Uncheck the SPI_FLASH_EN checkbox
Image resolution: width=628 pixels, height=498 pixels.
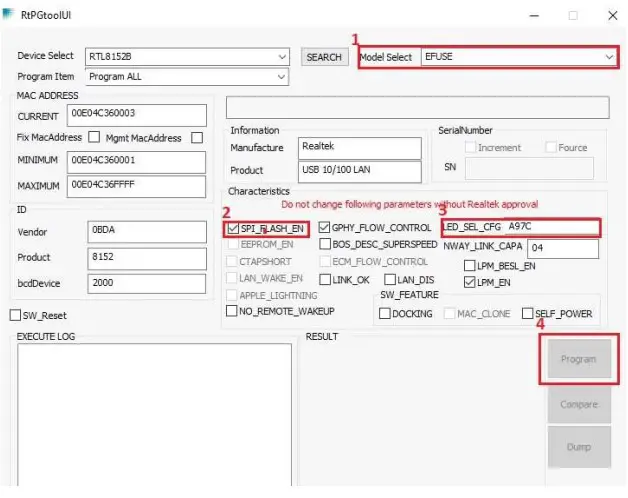pos(233,229)
